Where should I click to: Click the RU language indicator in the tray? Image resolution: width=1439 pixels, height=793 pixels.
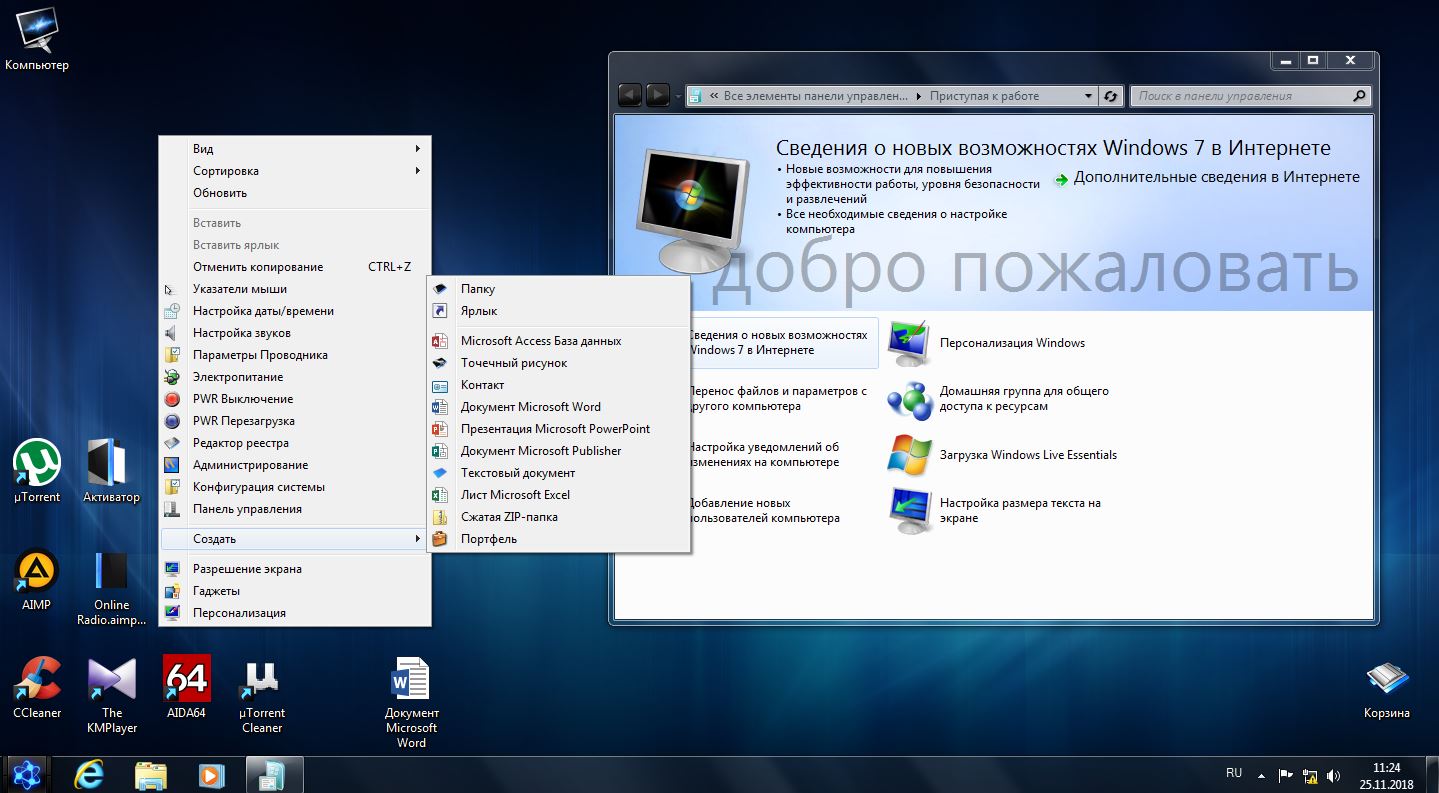(1234, 774)
